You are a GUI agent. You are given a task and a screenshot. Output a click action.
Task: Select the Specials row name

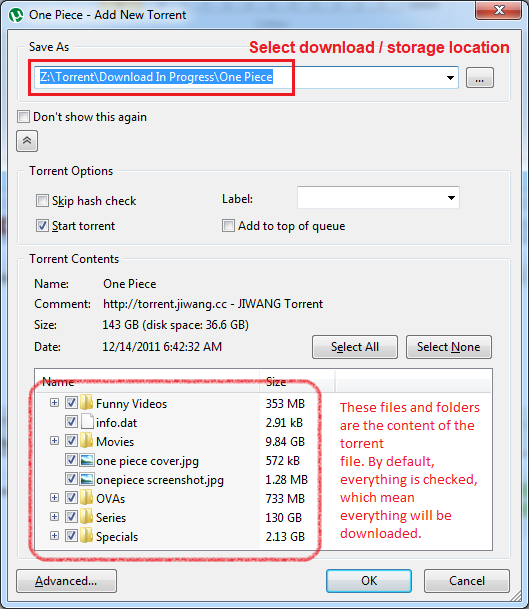point(117,537)
